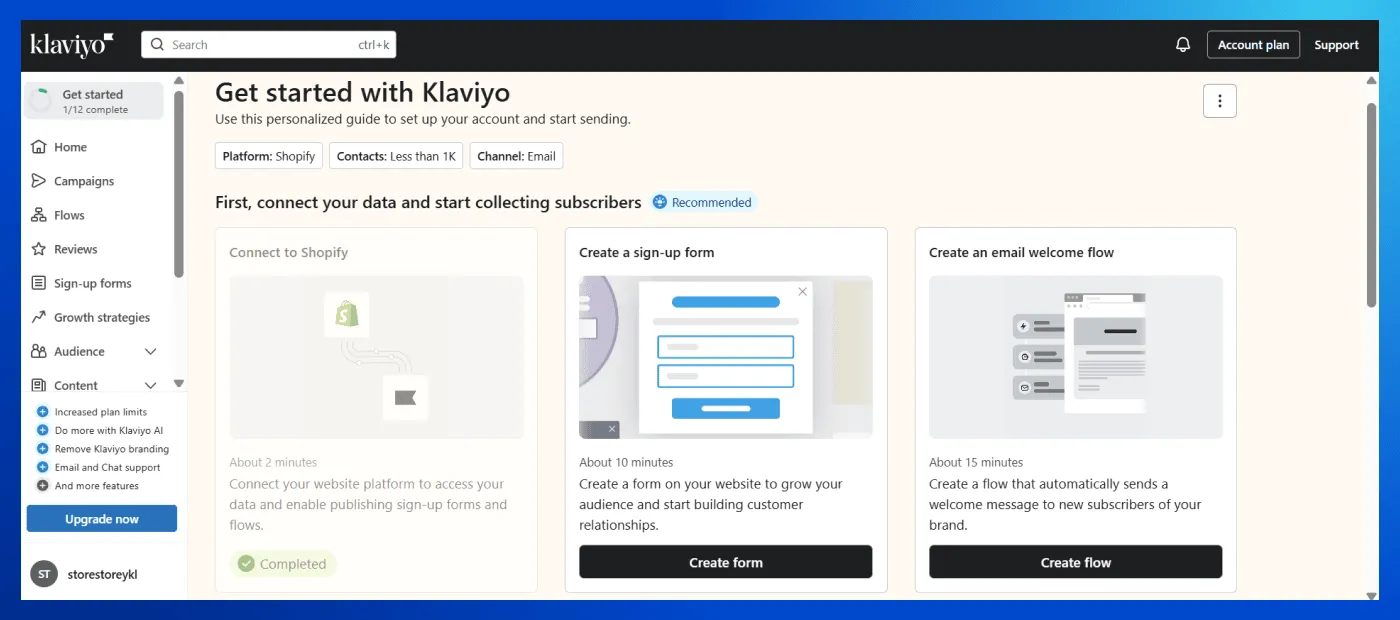The height and width of the screenshot is (620, 1400).
Task: Open the Account plan menu
Action: [1253, 44]
